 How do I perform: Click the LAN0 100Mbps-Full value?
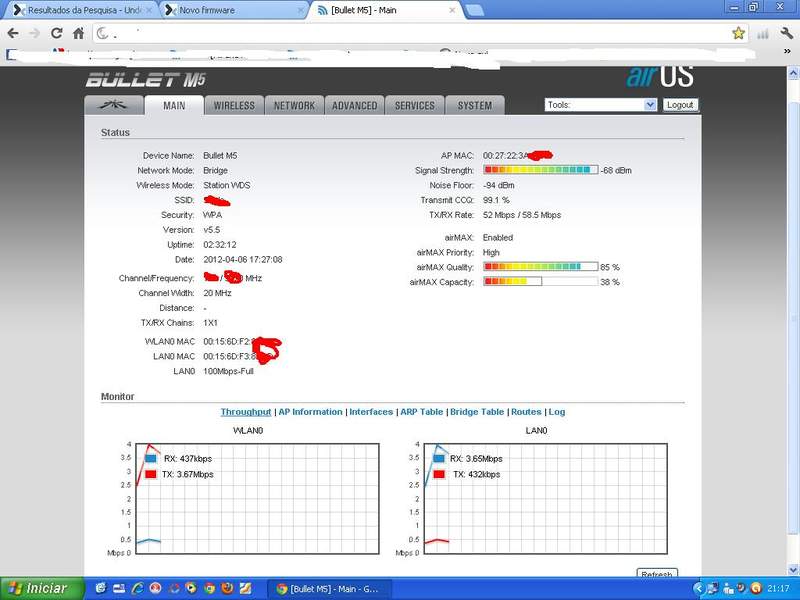pyautogui.click(x=229, y=371)
